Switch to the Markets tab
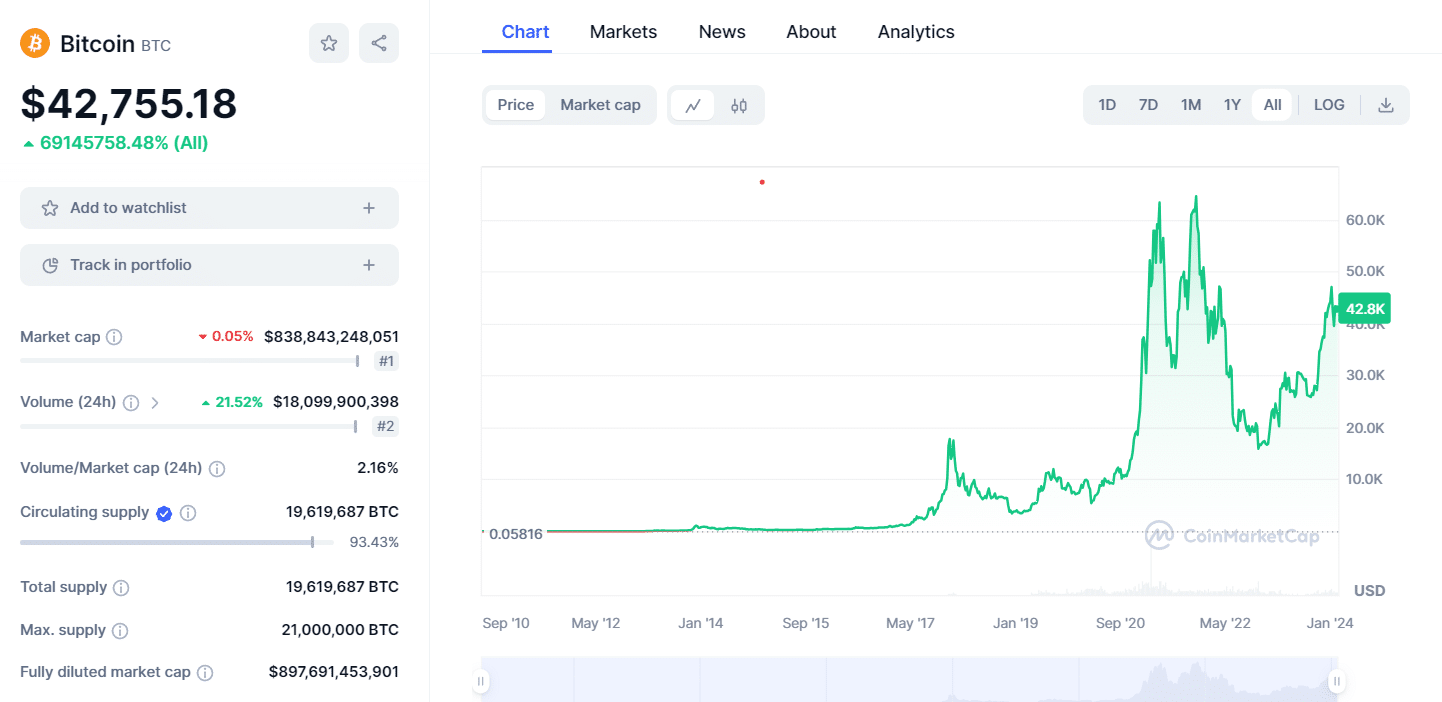Viewport: 1442px width, 702px height. [623, 31]
